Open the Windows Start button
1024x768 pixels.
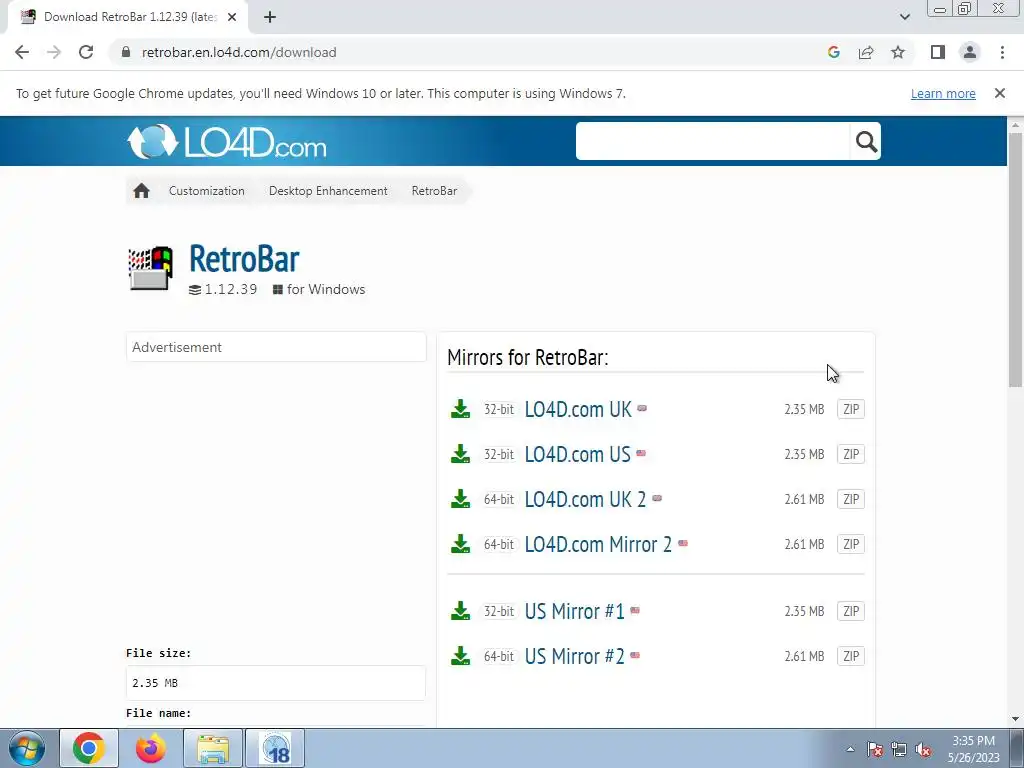pyautogui.click(x=27, y=748)
